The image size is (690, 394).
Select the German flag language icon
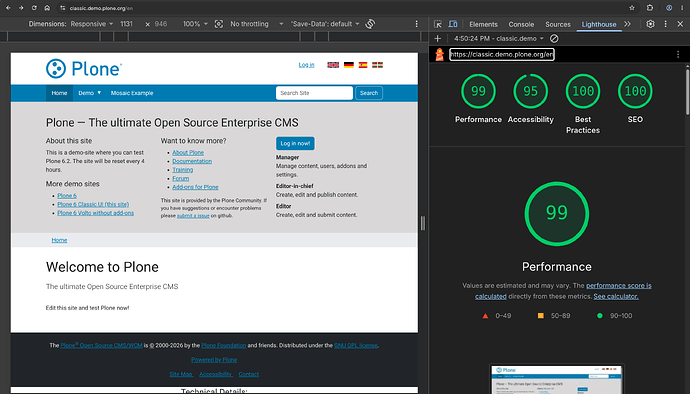(349, 65)
